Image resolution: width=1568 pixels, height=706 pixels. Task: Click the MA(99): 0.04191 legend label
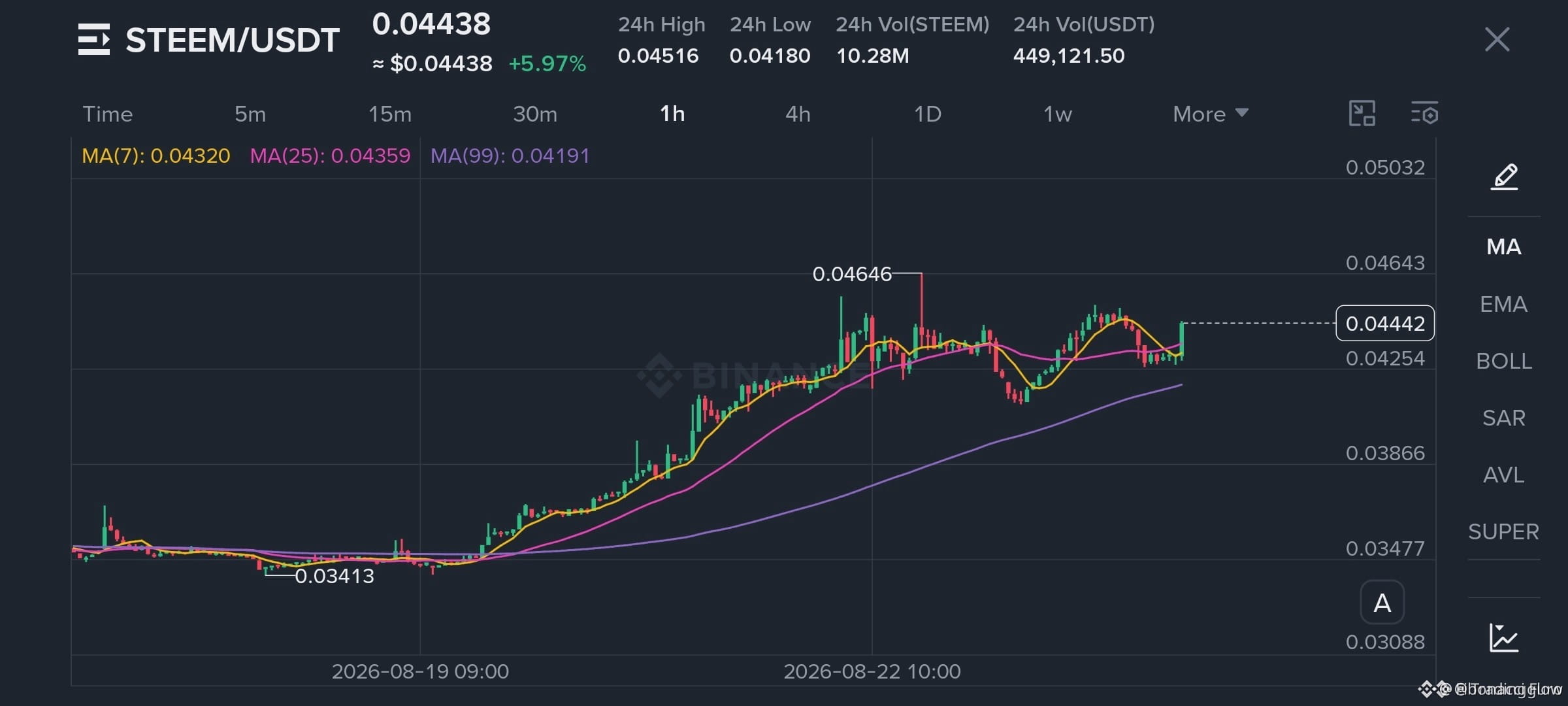pos(510,156)
